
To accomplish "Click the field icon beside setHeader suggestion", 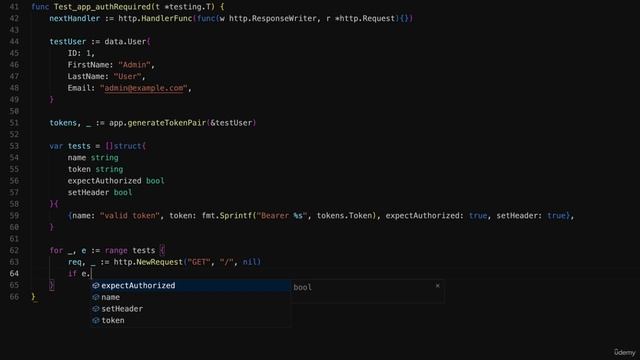I will click(96, 309).
